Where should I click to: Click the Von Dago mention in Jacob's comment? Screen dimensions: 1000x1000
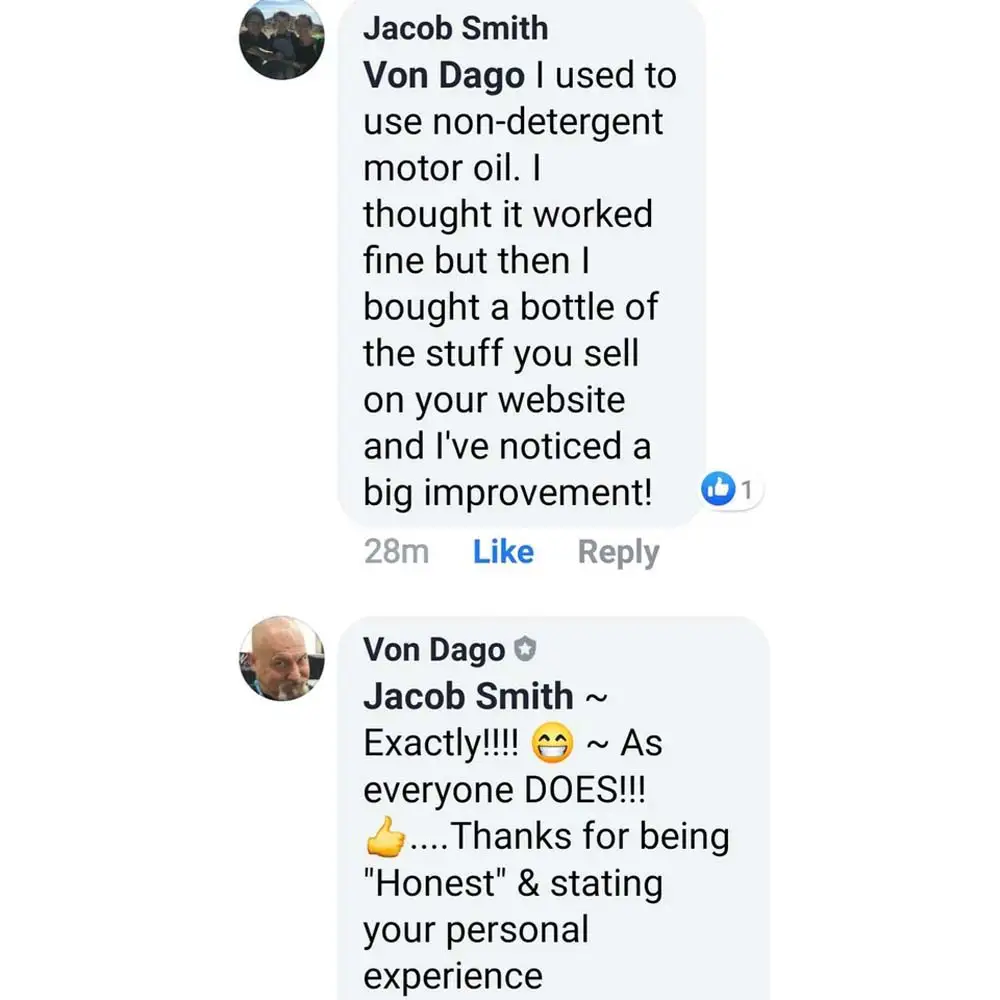pos(444,76)
